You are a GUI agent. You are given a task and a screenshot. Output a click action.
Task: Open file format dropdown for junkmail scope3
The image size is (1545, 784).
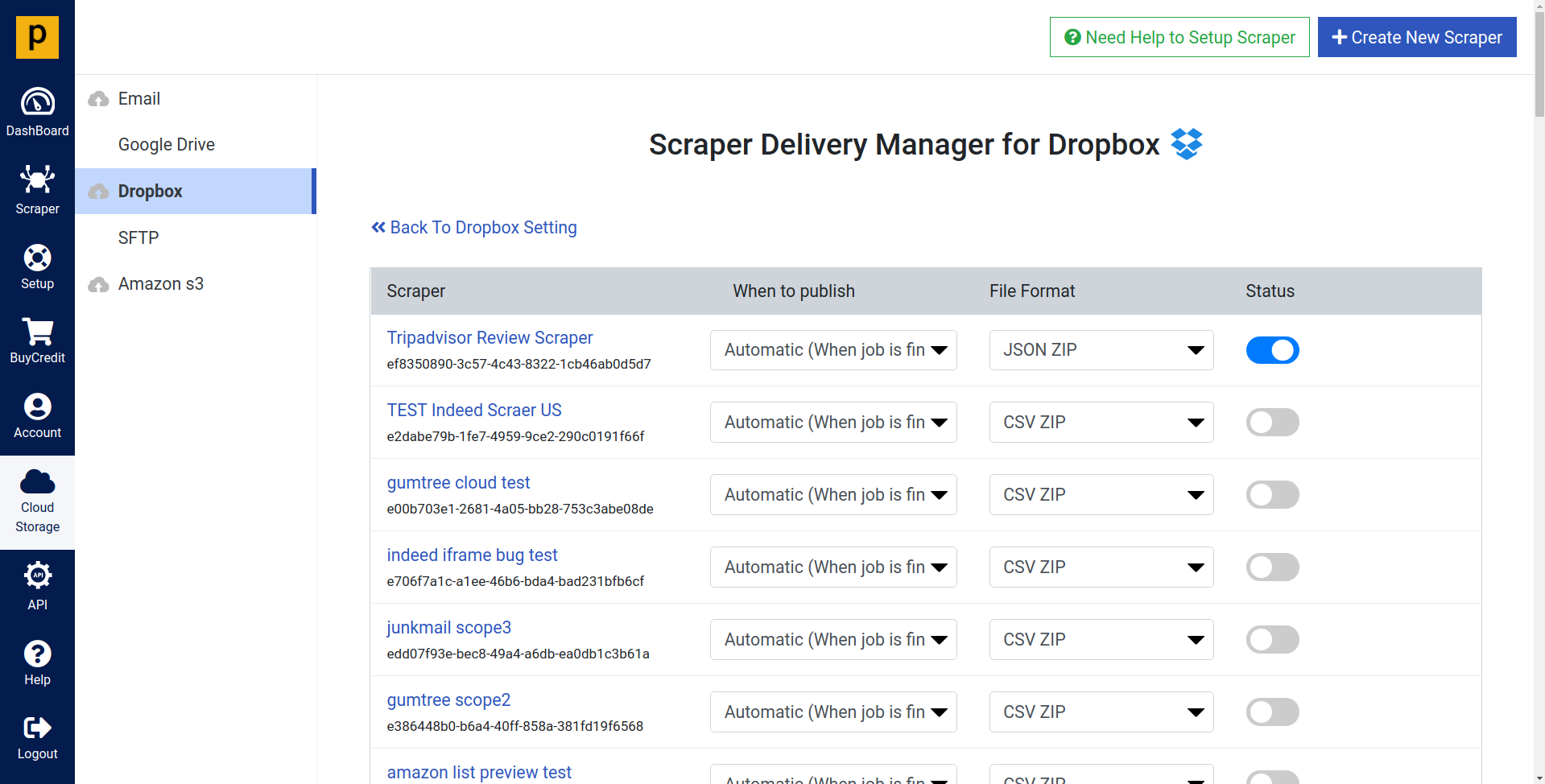[x=1101, y=640]
